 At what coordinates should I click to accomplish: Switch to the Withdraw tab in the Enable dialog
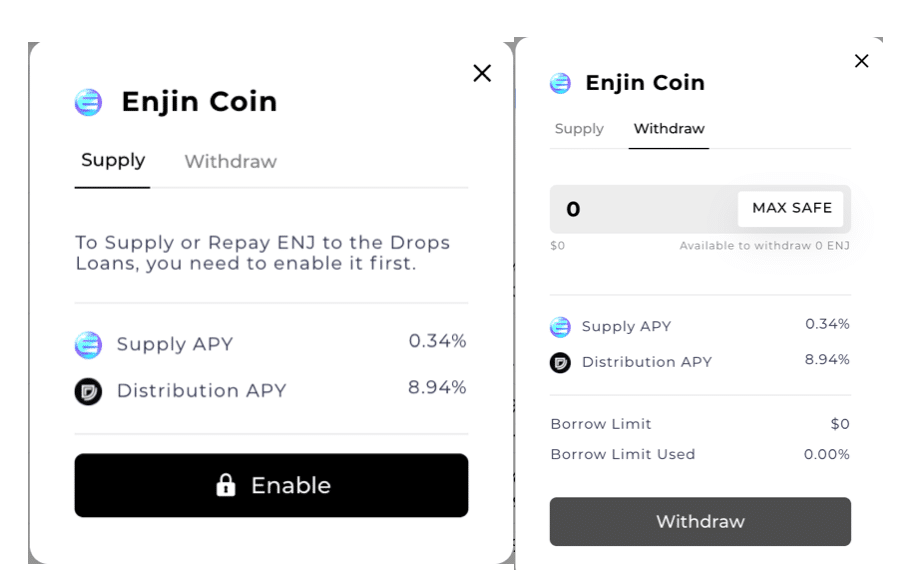[230, 162]
